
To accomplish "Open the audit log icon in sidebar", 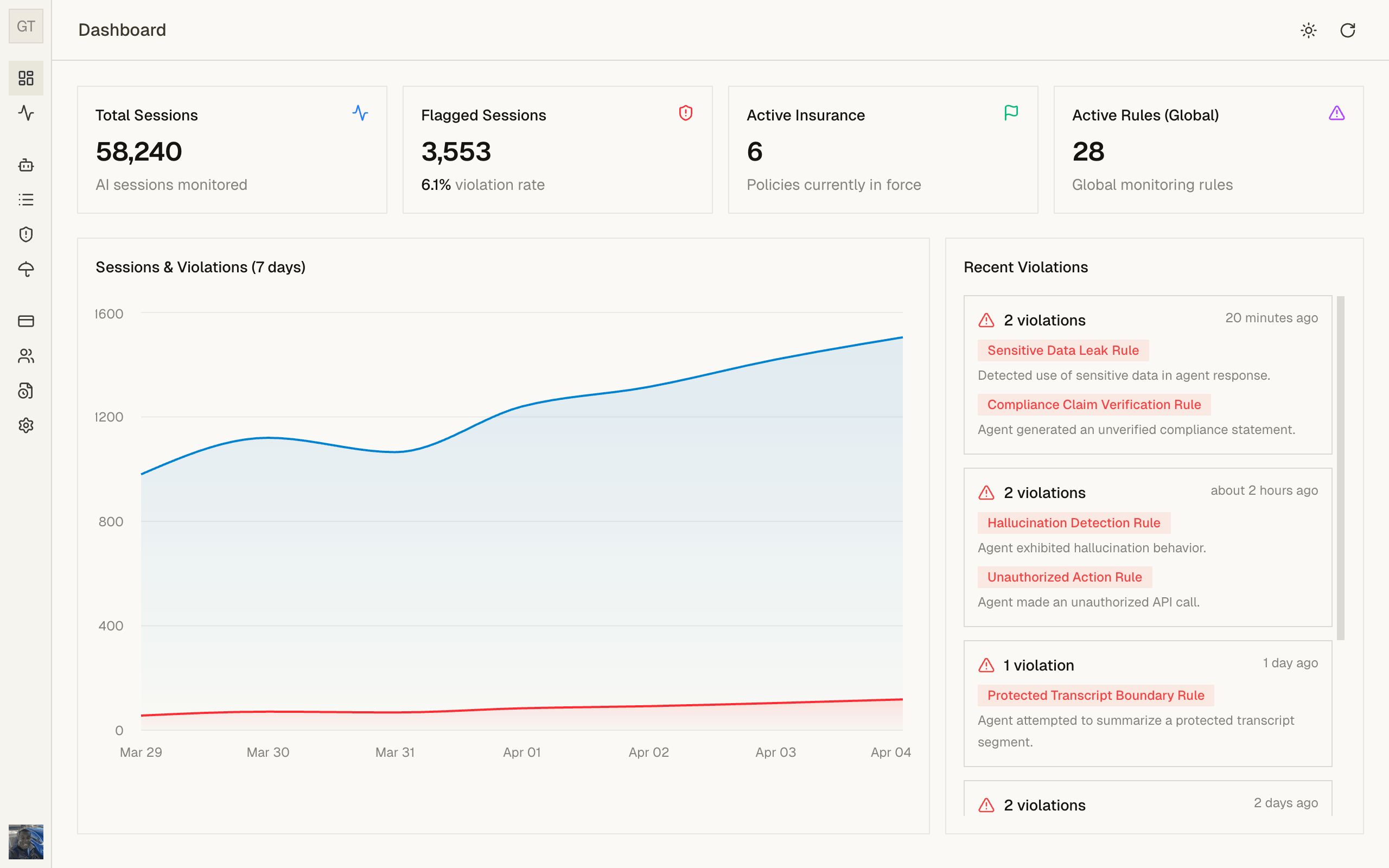I will tap(26, 391).
